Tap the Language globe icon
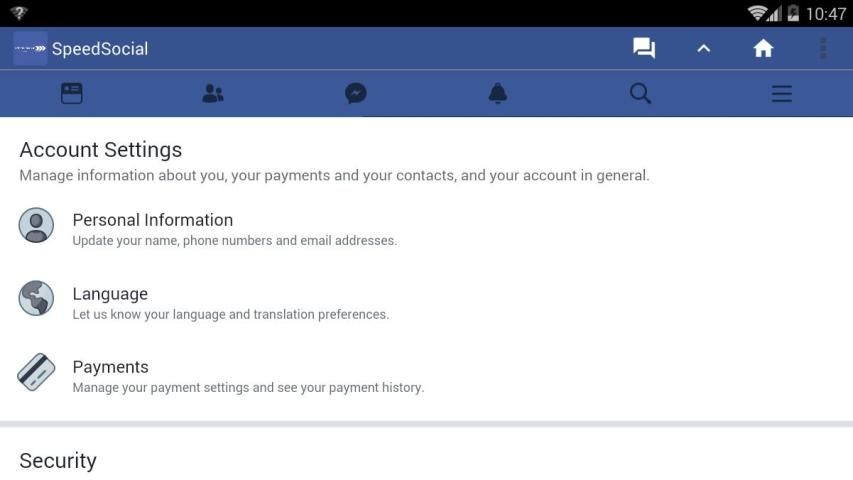The width and height of the screenshot is (853, 480). [36, 299]
